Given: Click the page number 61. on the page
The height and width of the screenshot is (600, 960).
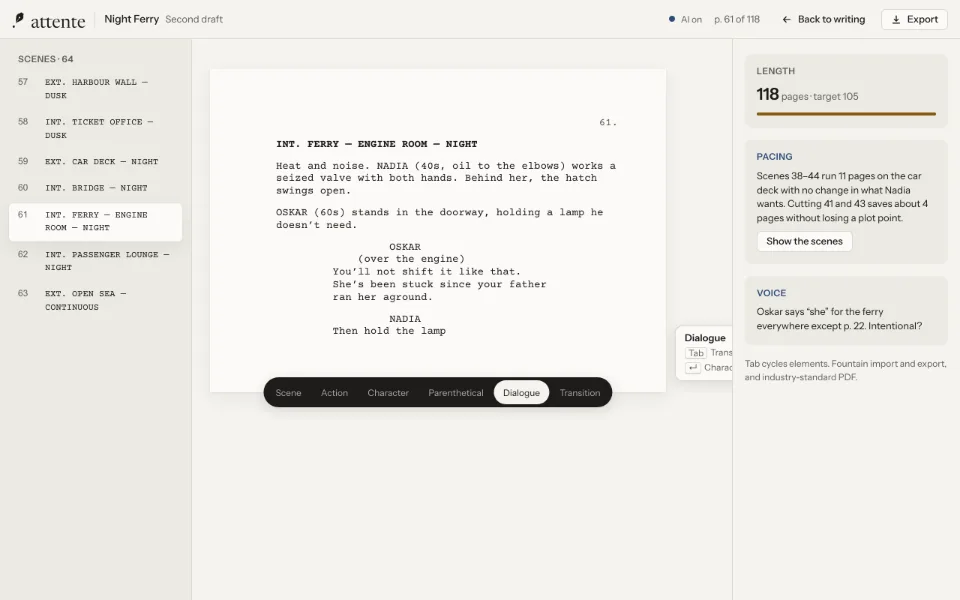Looking at the screenshot, I should pyautogui.click(x=607, y=122).
